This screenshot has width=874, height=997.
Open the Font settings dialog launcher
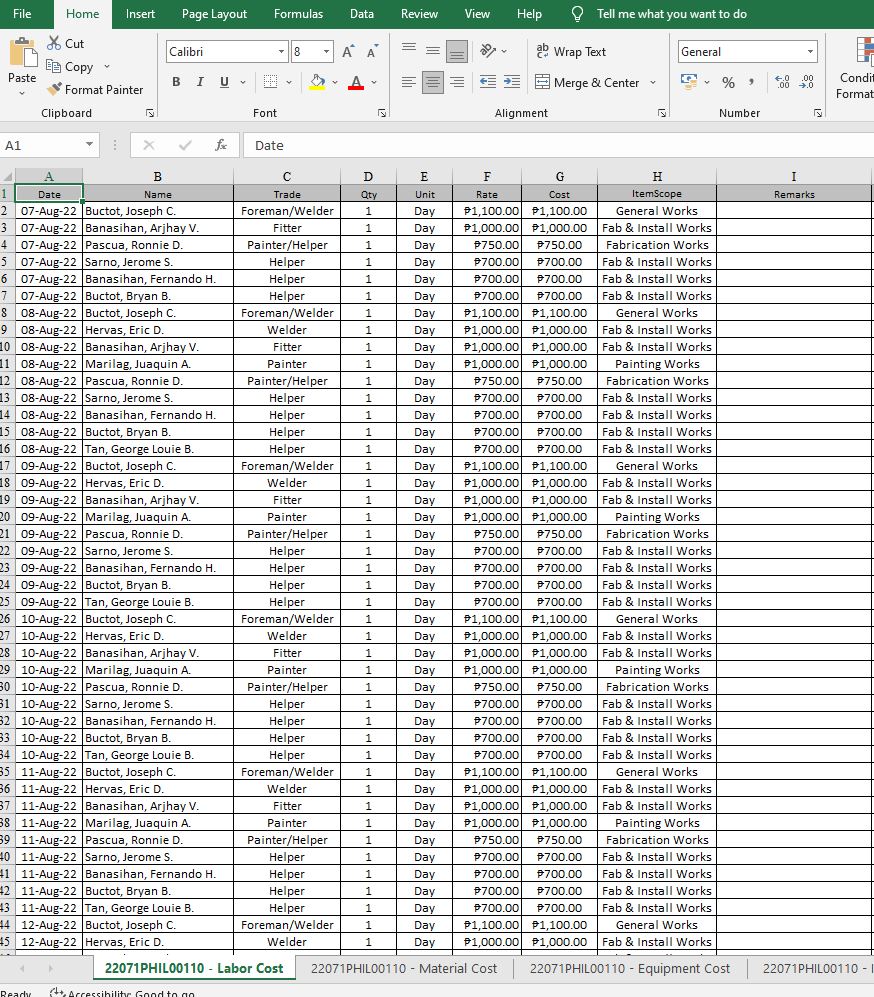pos(382,113)
